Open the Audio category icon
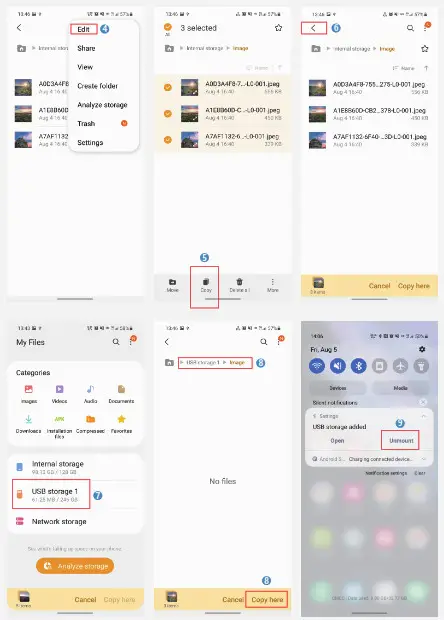Viewport: 444px width, 620px height. 90,389
